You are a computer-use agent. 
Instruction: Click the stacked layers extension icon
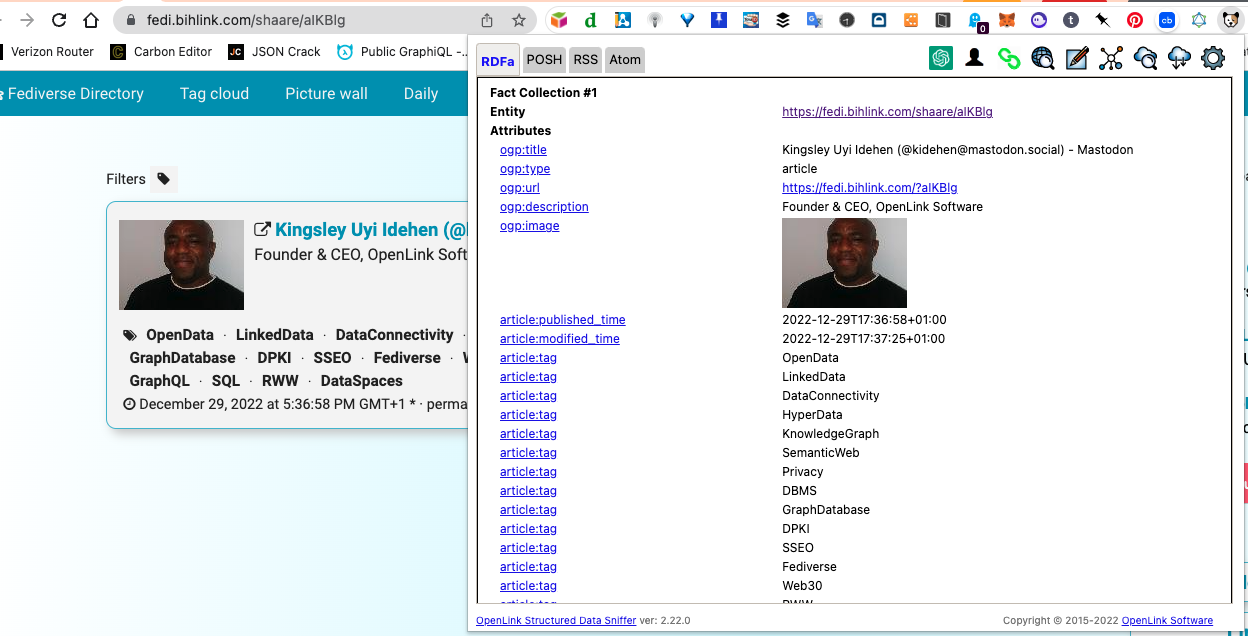pyautogui.click(x=783, y=20)
